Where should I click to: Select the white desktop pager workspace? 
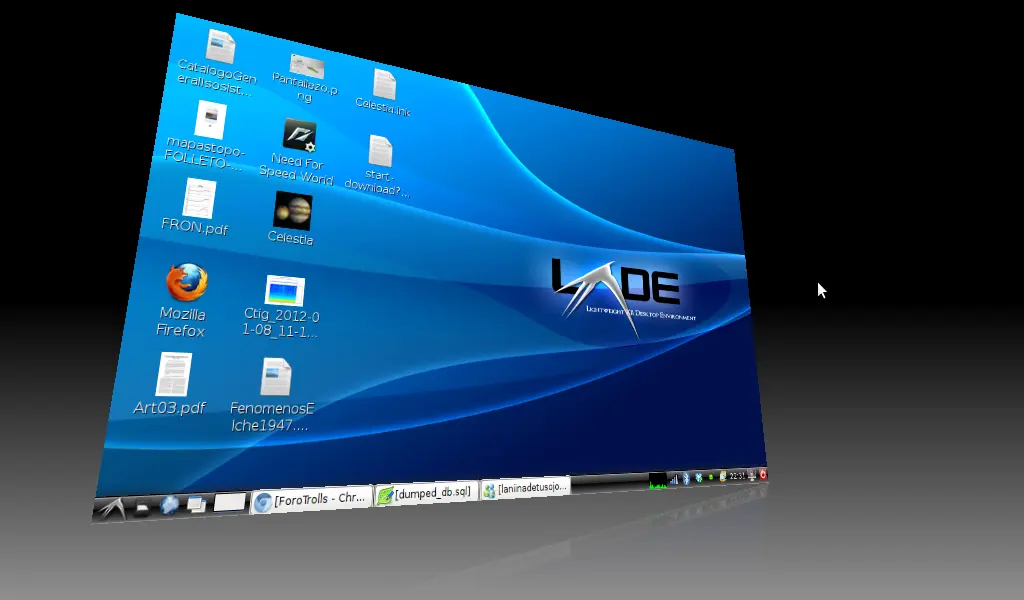229,501
